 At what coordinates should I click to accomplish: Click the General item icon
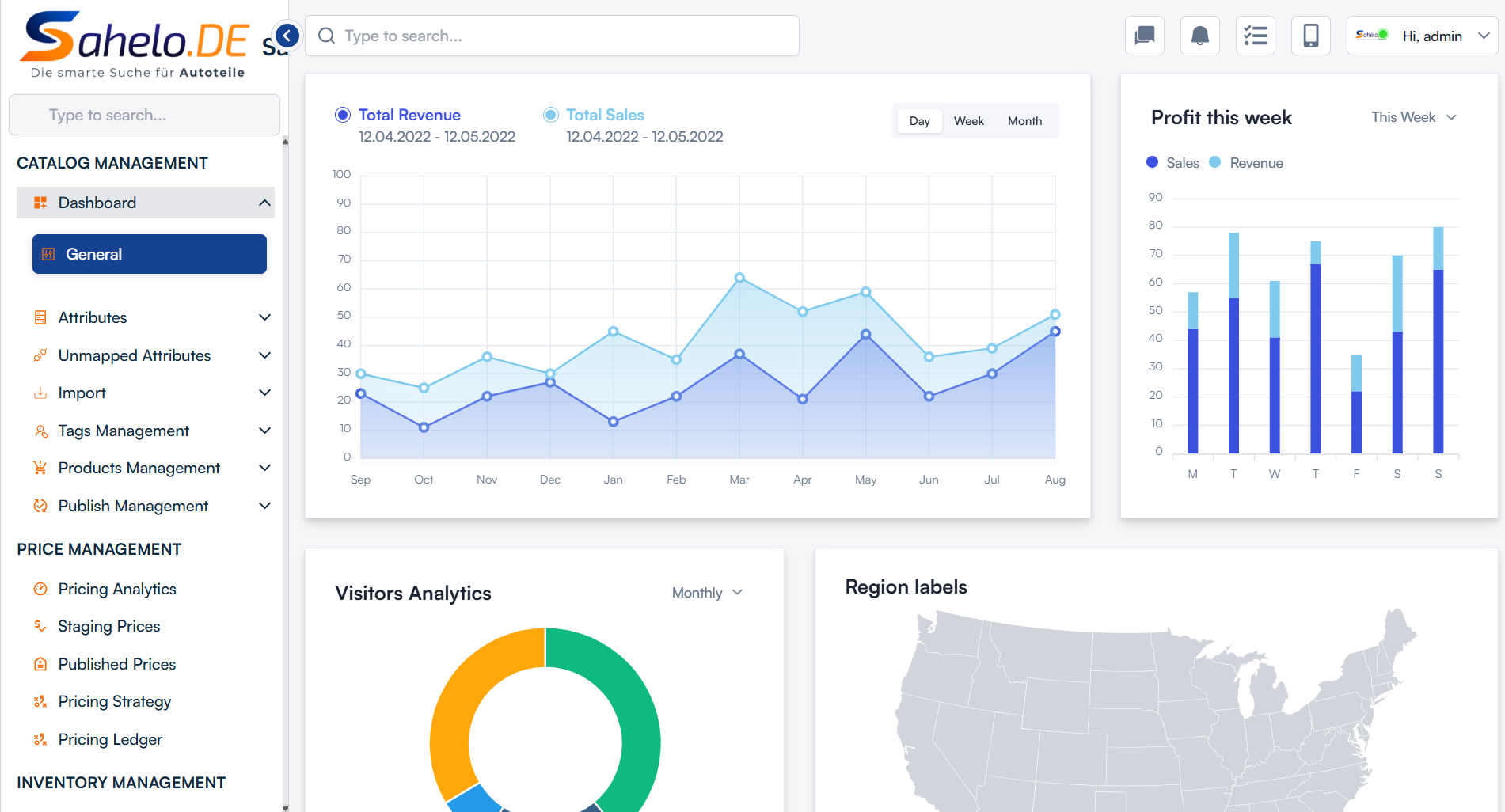click(48, 254)
